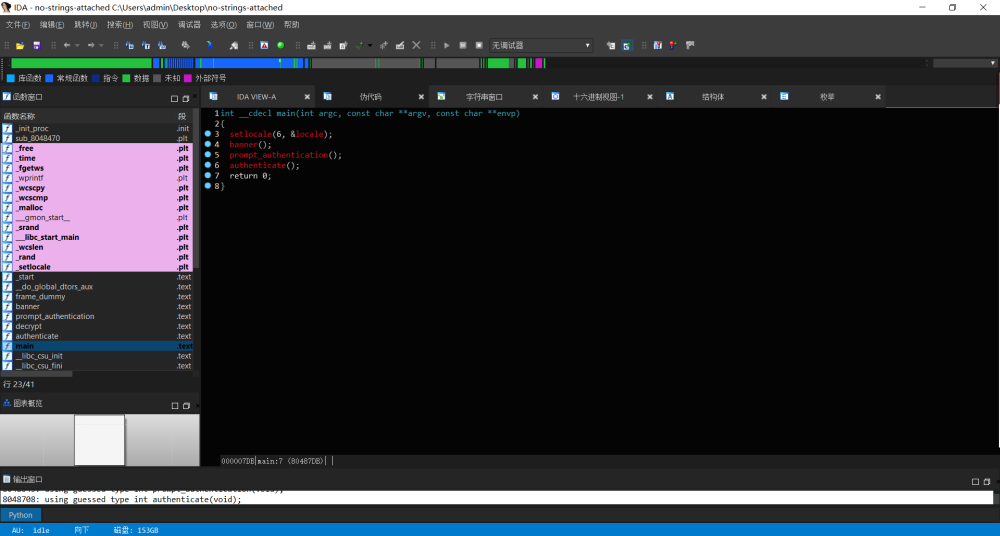Screen dimensions: 1000x536
Task: Toggle breakpoint dot on line 7 return
Action: coord(208,175)
